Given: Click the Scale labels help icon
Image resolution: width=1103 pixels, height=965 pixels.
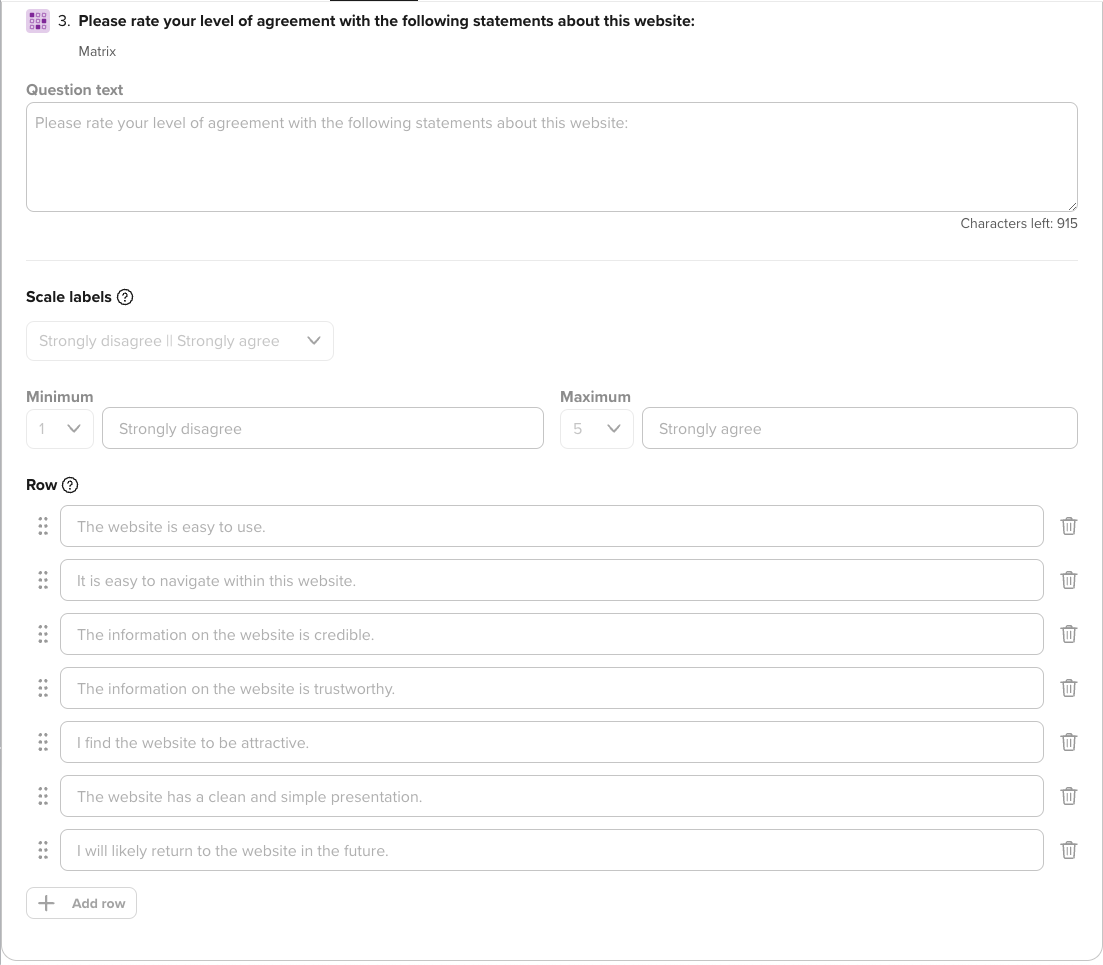Looking at the screenshot, I should click(x=125, y=297).
